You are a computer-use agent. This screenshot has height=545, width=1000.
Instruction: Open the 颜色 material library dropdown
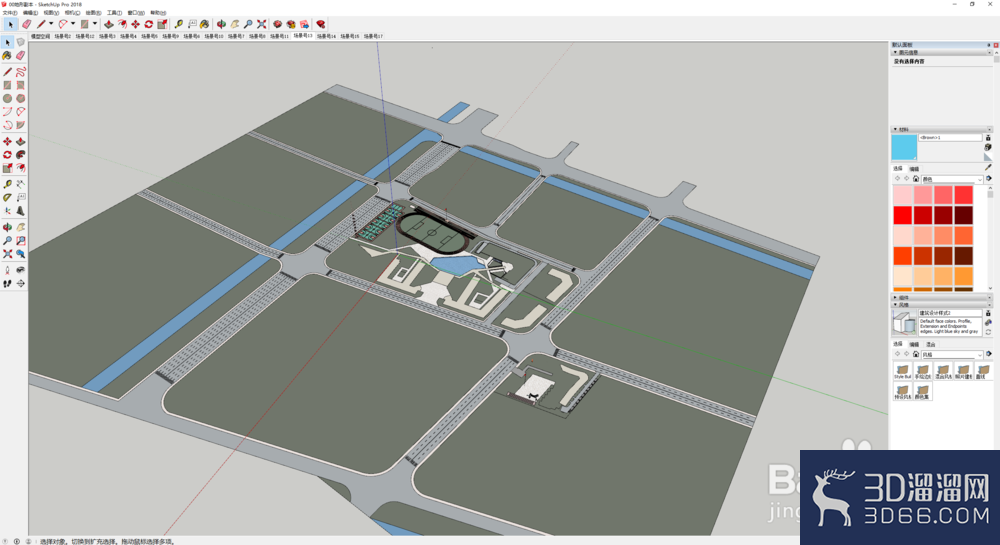(x=952, y=179)
